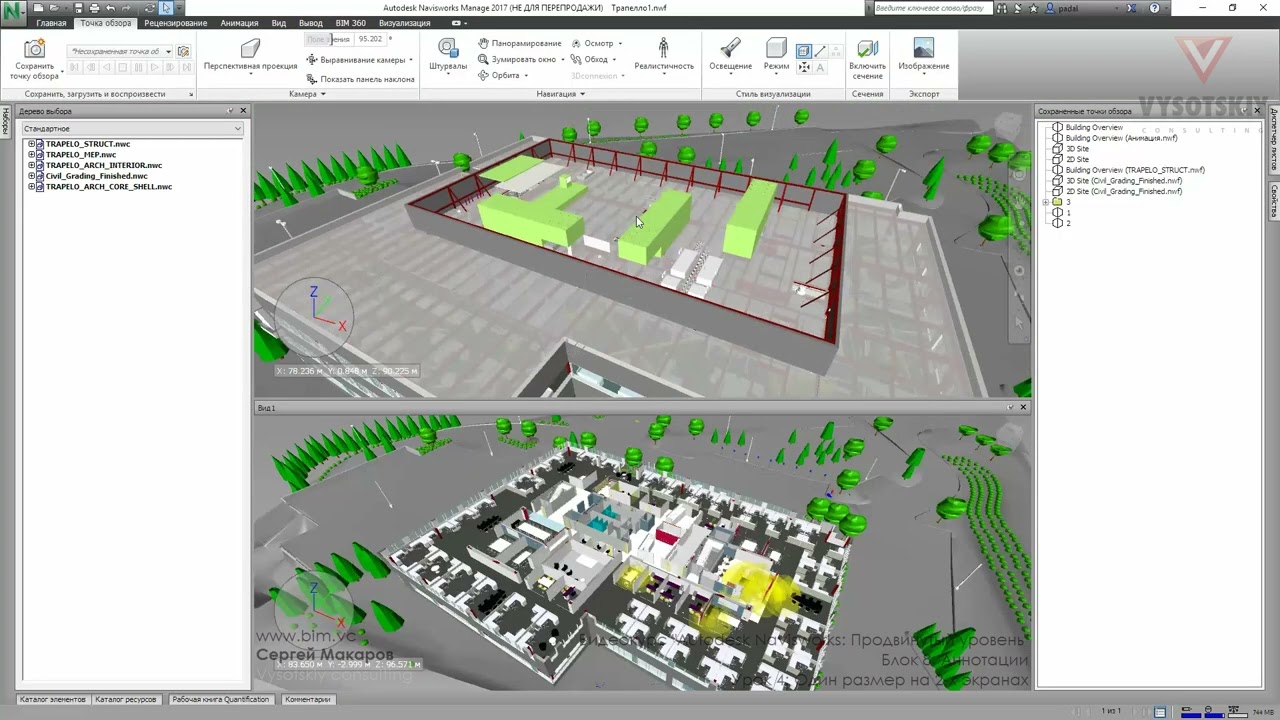Click the binoculars search icon in title bar
The image size is (1280, 720).
pos(1002,8)
